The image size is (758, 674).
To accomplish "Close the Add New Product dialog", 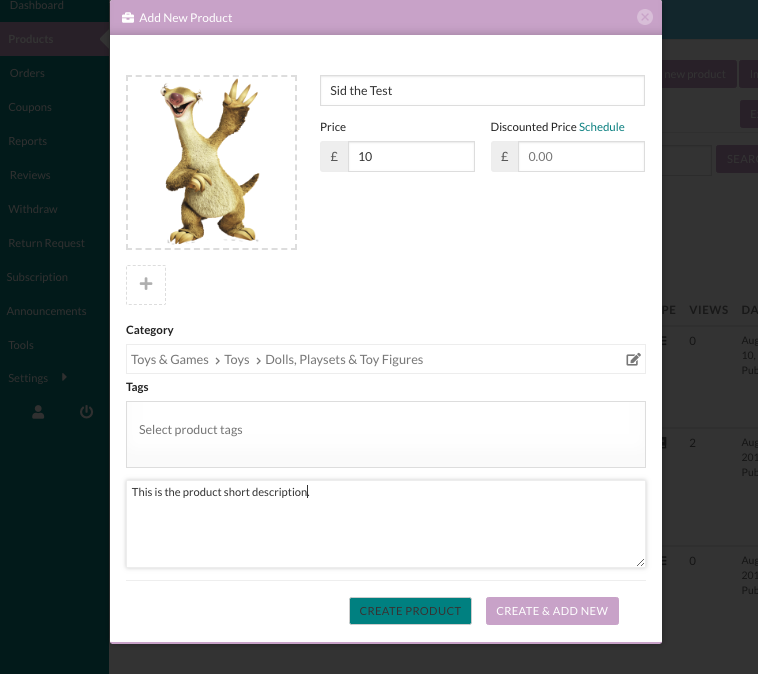I will click(x=644, y=17).
